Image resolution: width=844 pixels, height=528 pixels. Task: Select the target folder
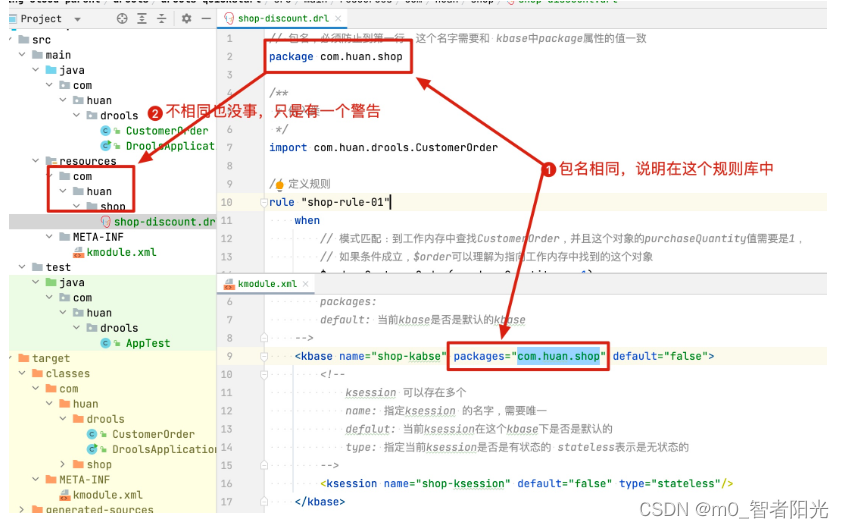coord(51,358)
